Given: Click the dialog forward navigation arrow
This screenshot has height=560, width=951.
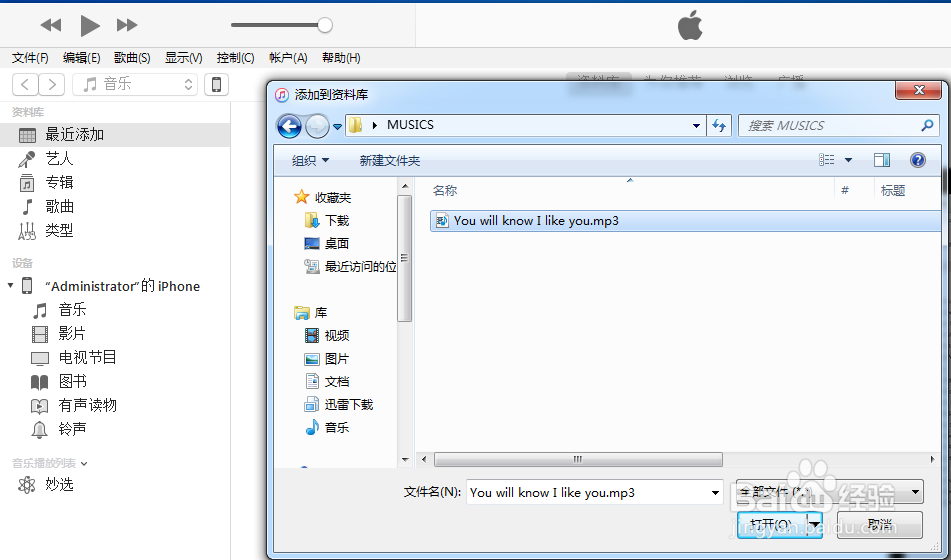Looking at the screenshot, I should [317, 126].
